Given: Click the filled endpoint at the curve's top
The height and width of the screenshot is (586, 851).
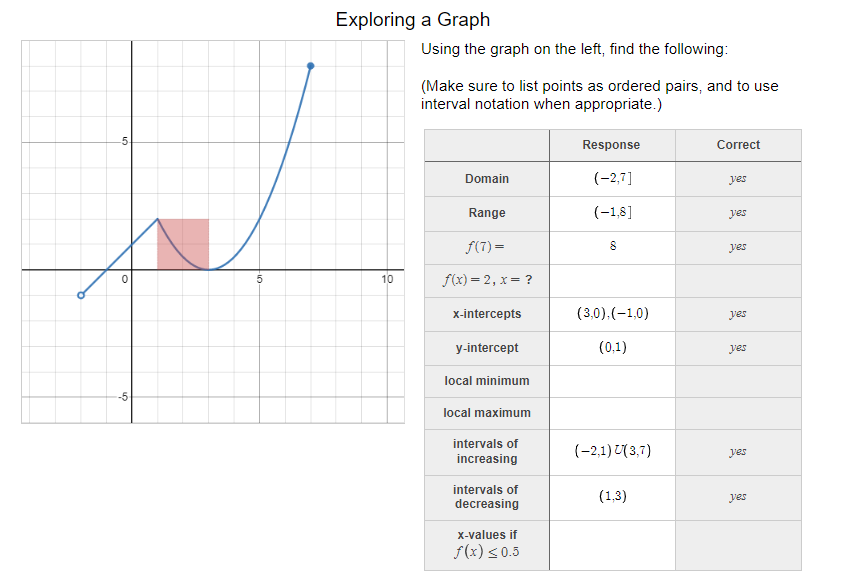Looking at the screenshot, I should [x=309, y=64].
